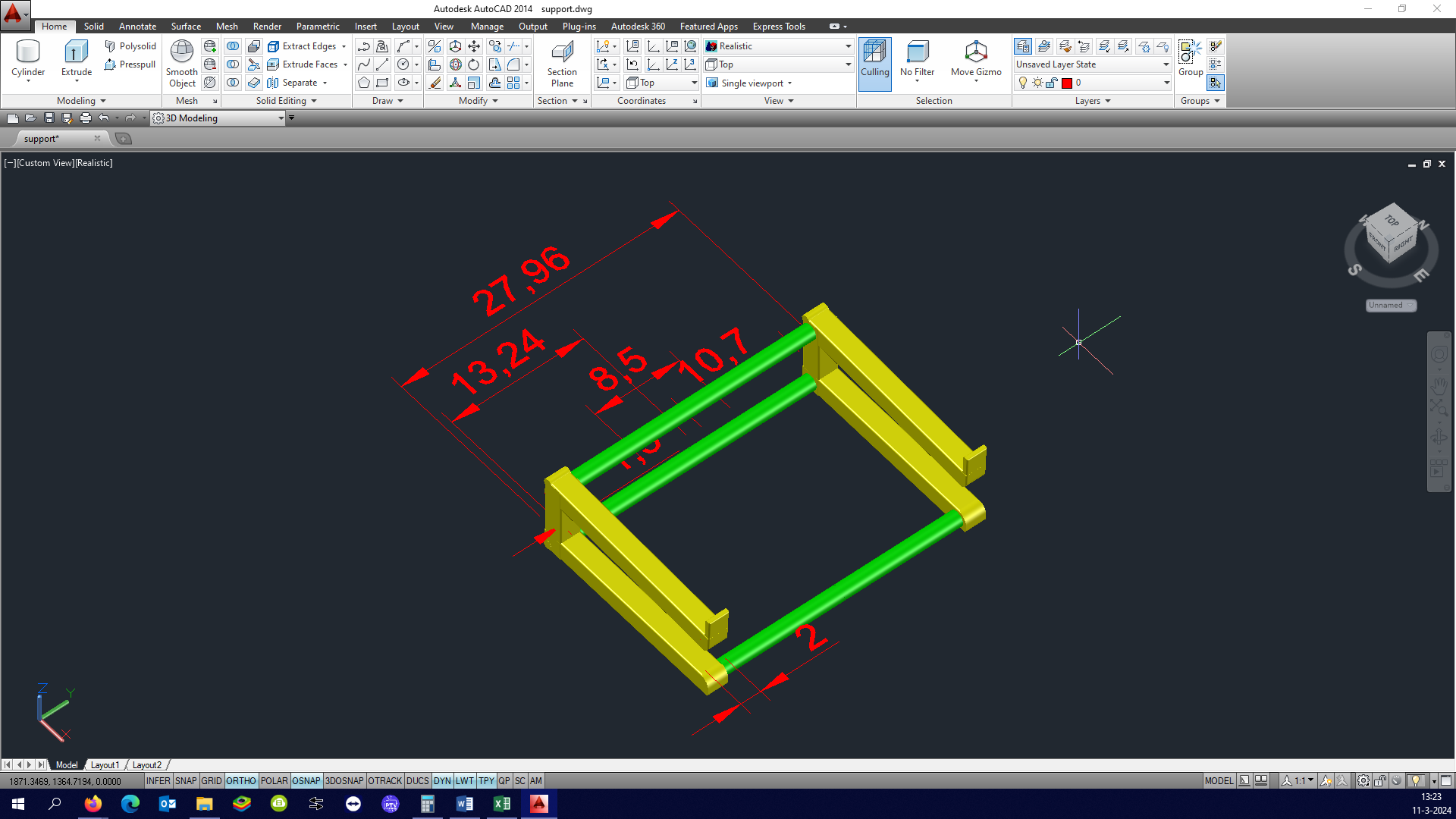Click the ViewCube TOP face

coord(1392,221)
